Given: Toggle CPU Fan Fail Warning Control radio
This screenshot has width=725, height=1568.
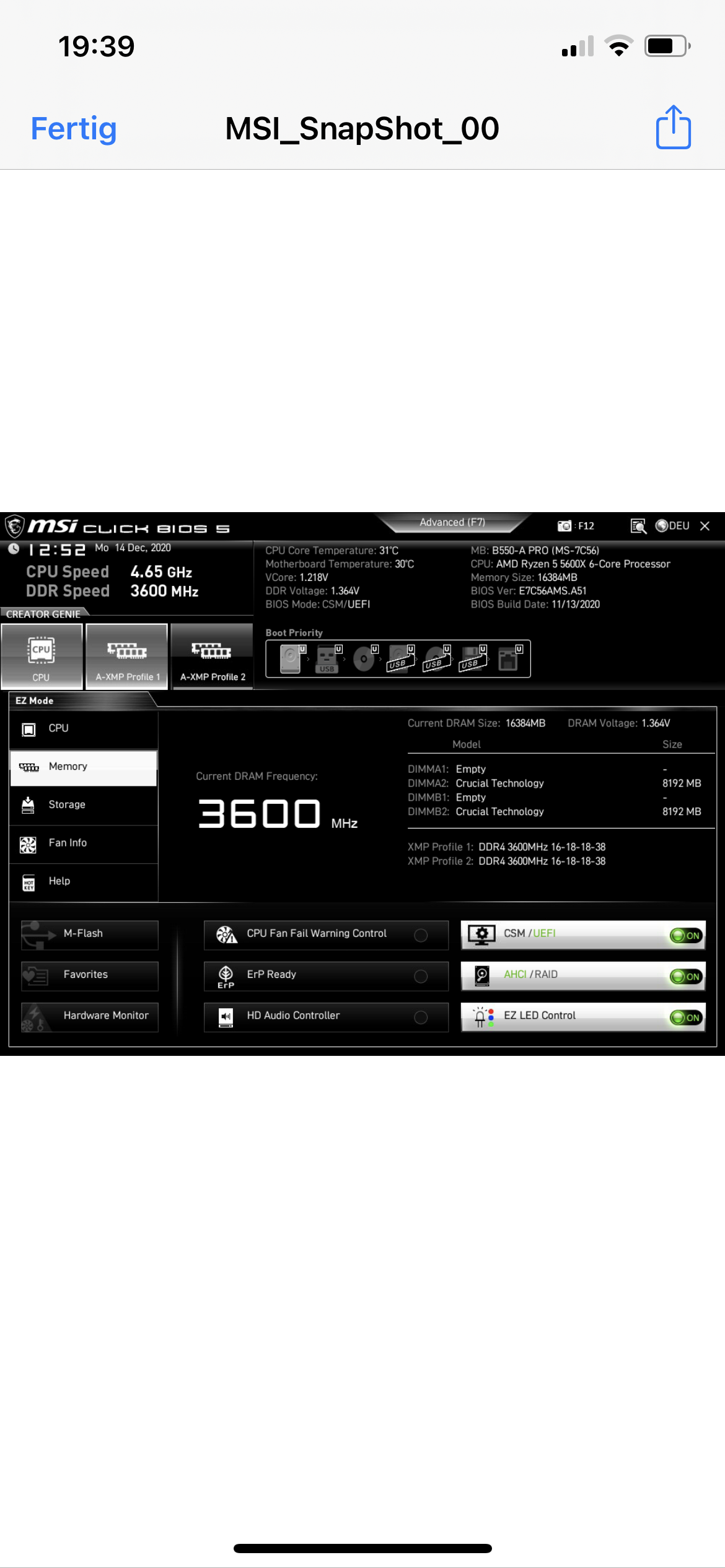Looking at the screenshot, I should (x=421, y=935).
